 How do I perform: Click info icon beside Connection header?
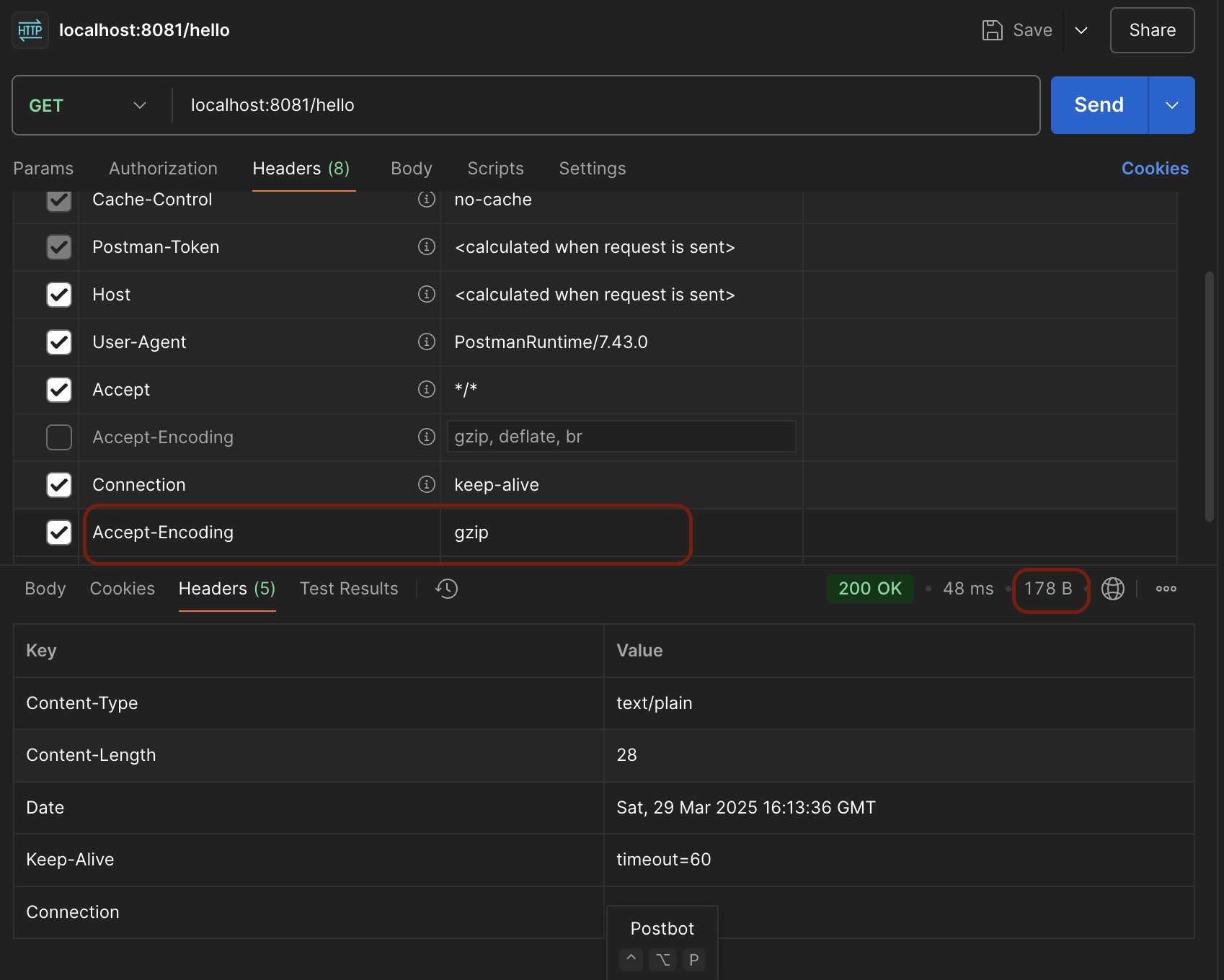coord(427,484)
